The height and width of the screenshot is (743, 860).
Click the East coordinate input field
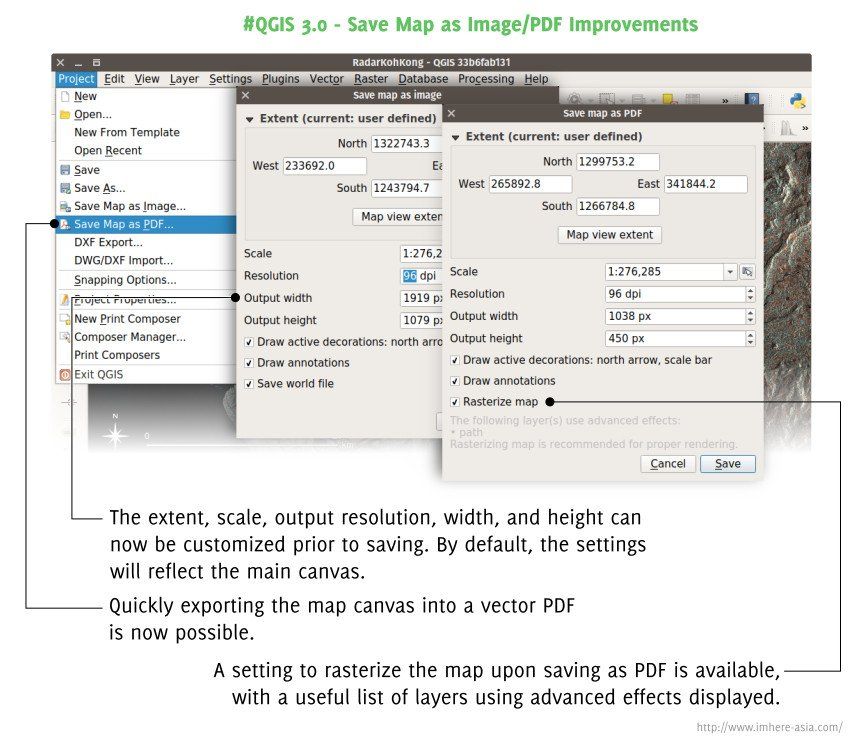pos(705,185)
